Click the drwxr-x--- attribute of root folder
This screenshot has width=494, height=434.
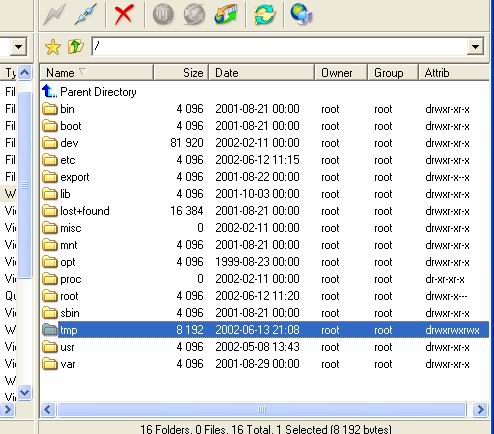(446, 296)
